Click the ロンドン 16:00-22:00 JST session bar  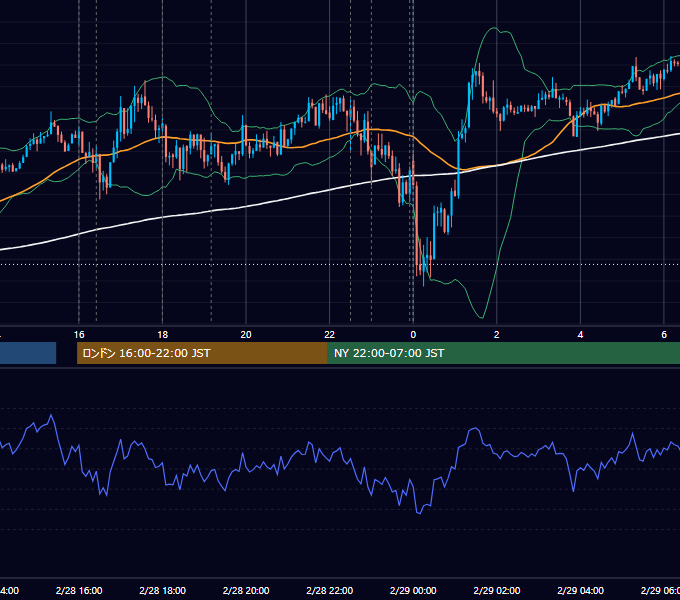(x=202, y=353)
